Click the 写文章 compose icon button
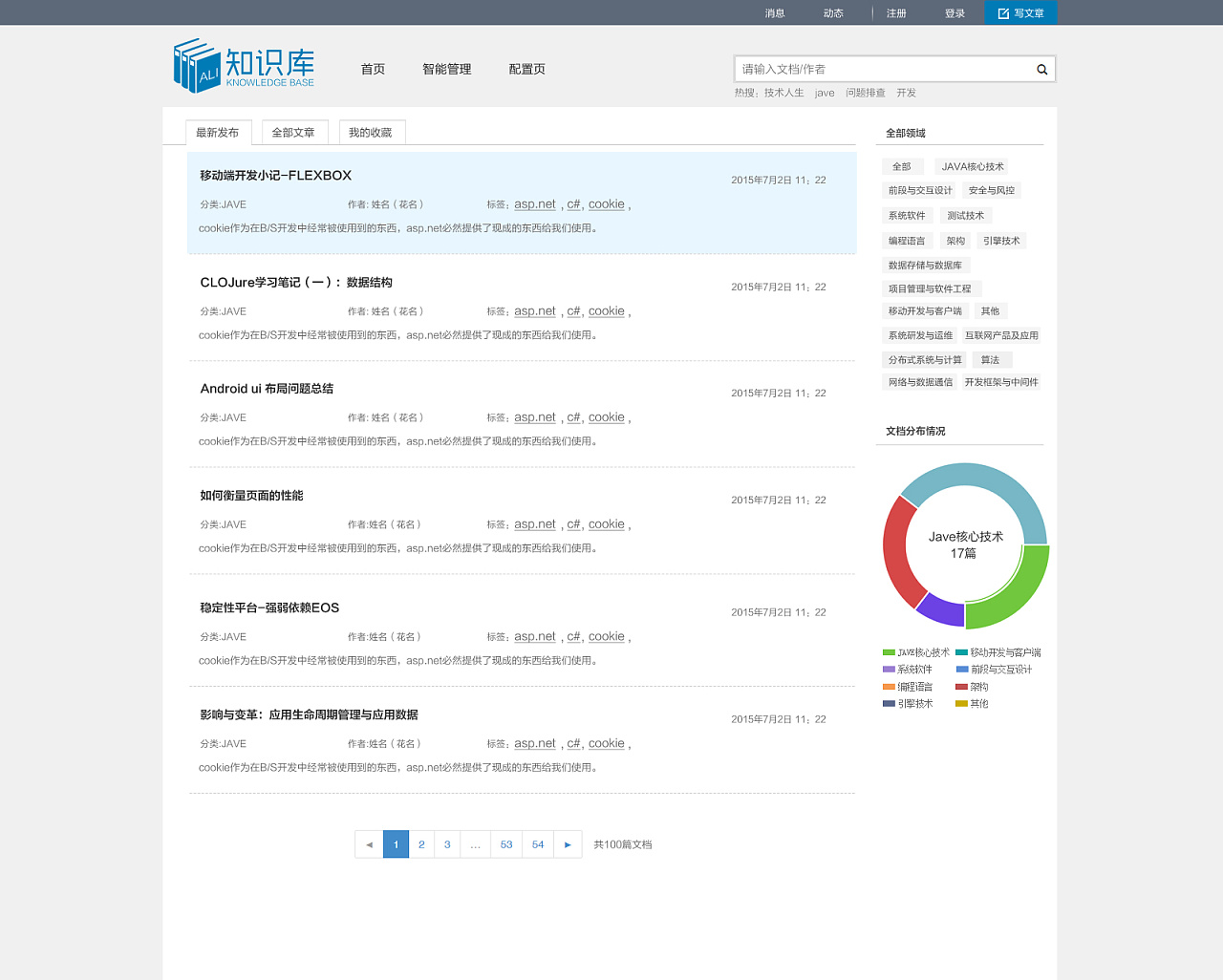1223x980 pixels. [x=1020, y=13]
